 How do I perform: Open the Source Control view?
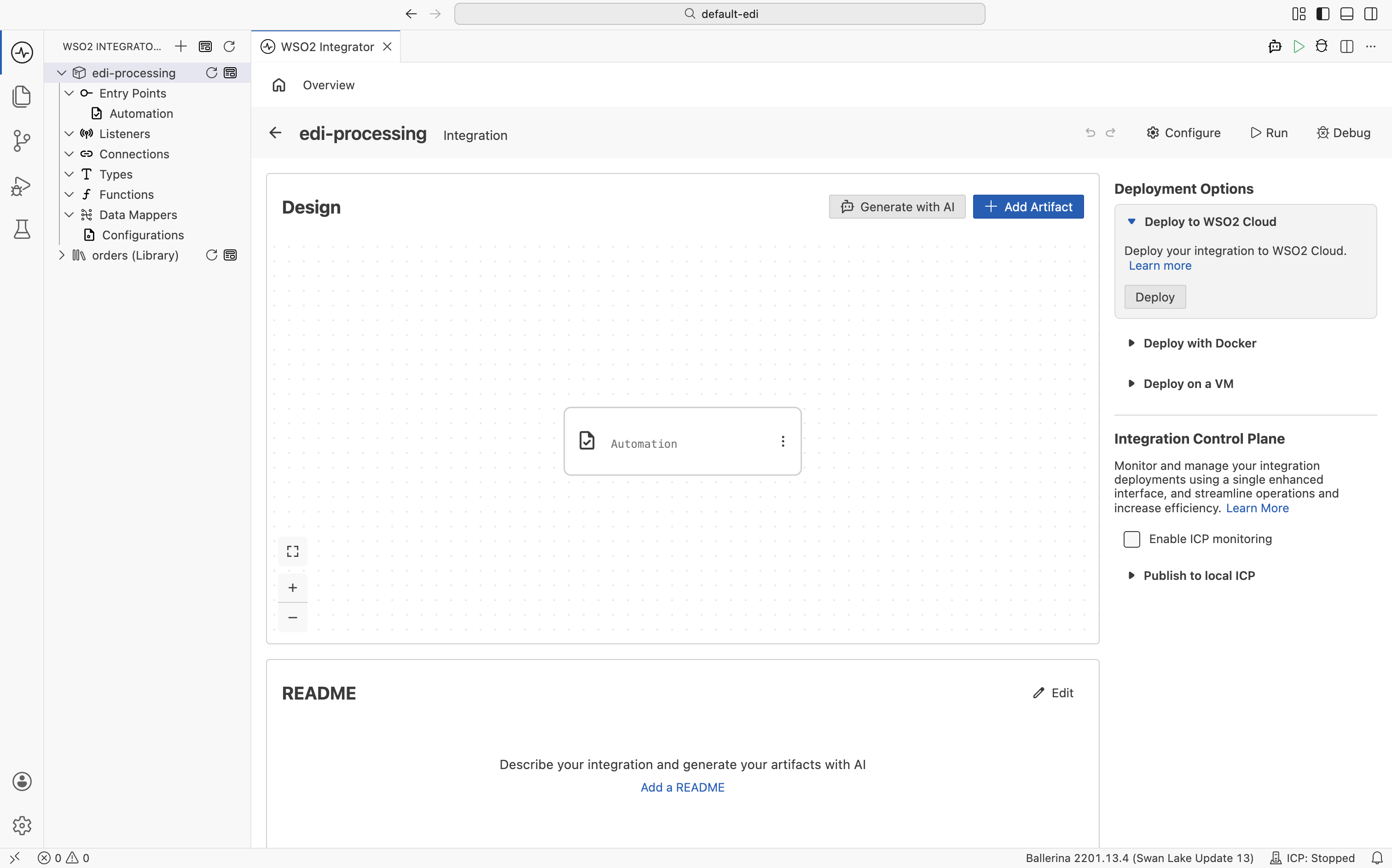click(22, 141)
